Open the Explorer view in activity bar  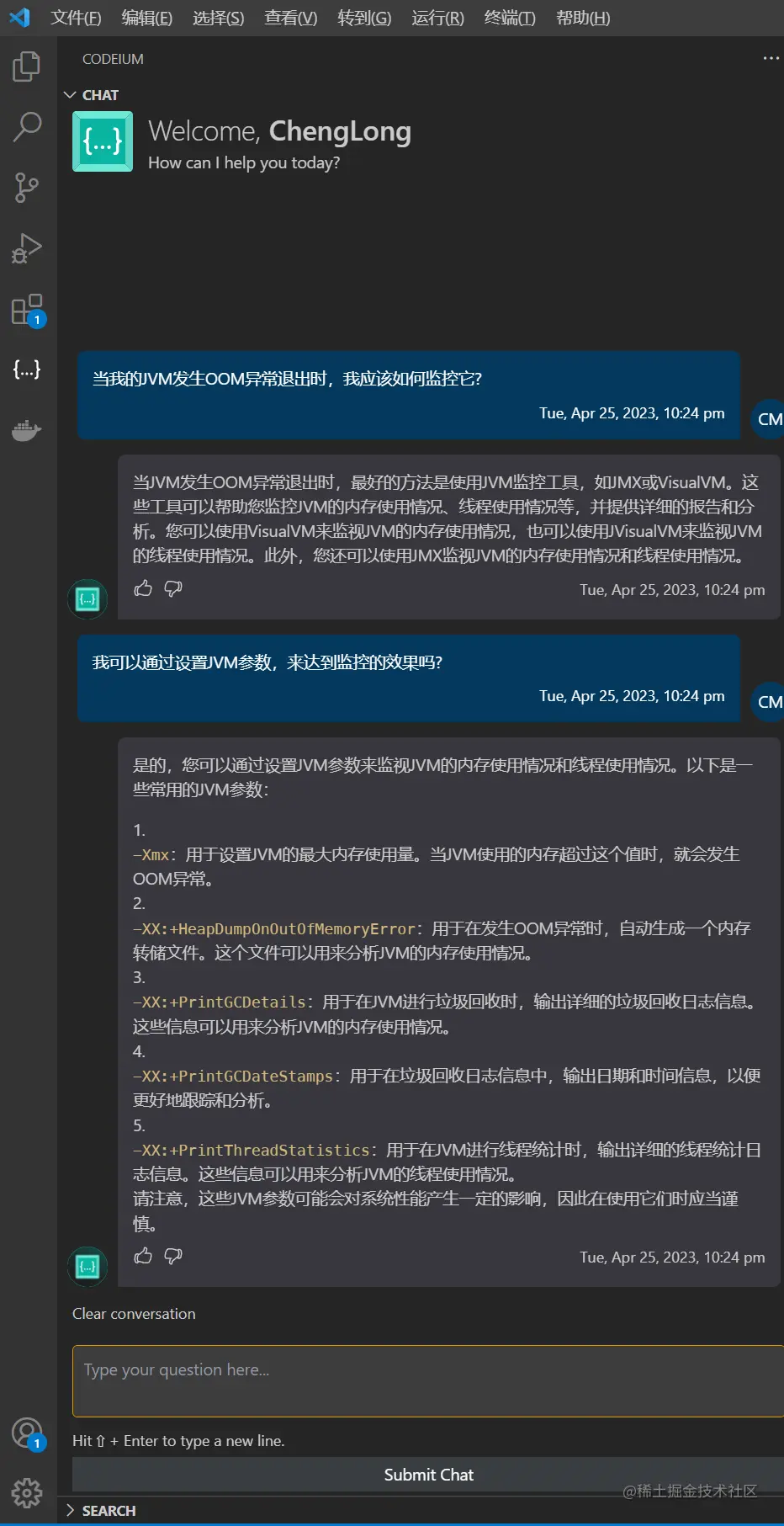tap(27, 66)
